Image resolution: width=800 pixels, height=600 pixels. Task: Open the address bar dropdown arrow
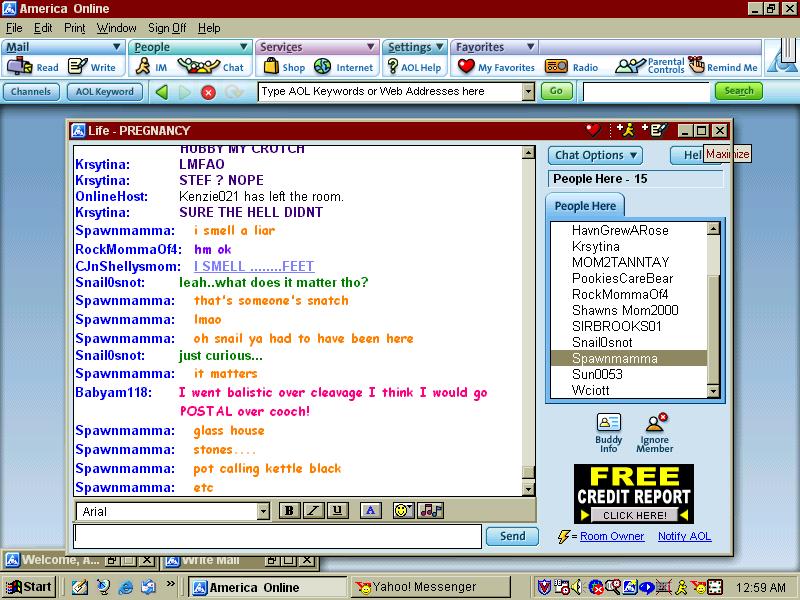click(x=529, y=92)
